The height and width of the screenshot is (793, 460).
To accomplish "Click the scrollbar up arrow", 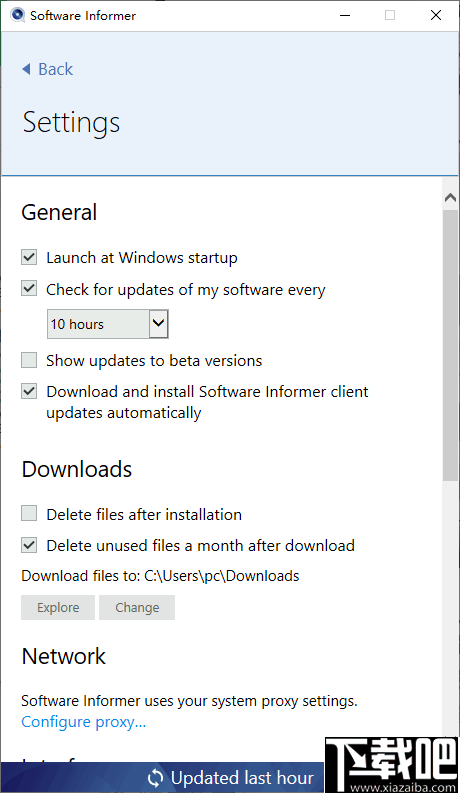I will (x=450, y=198).
